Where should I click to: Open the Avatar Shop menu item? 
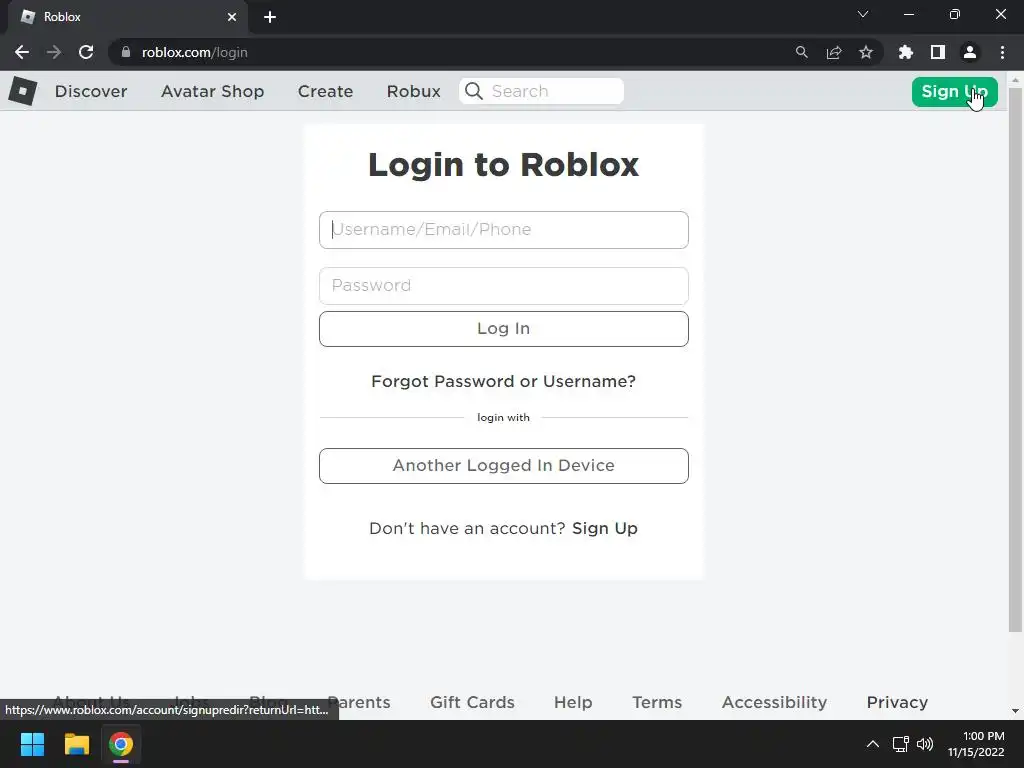(212, 91)
